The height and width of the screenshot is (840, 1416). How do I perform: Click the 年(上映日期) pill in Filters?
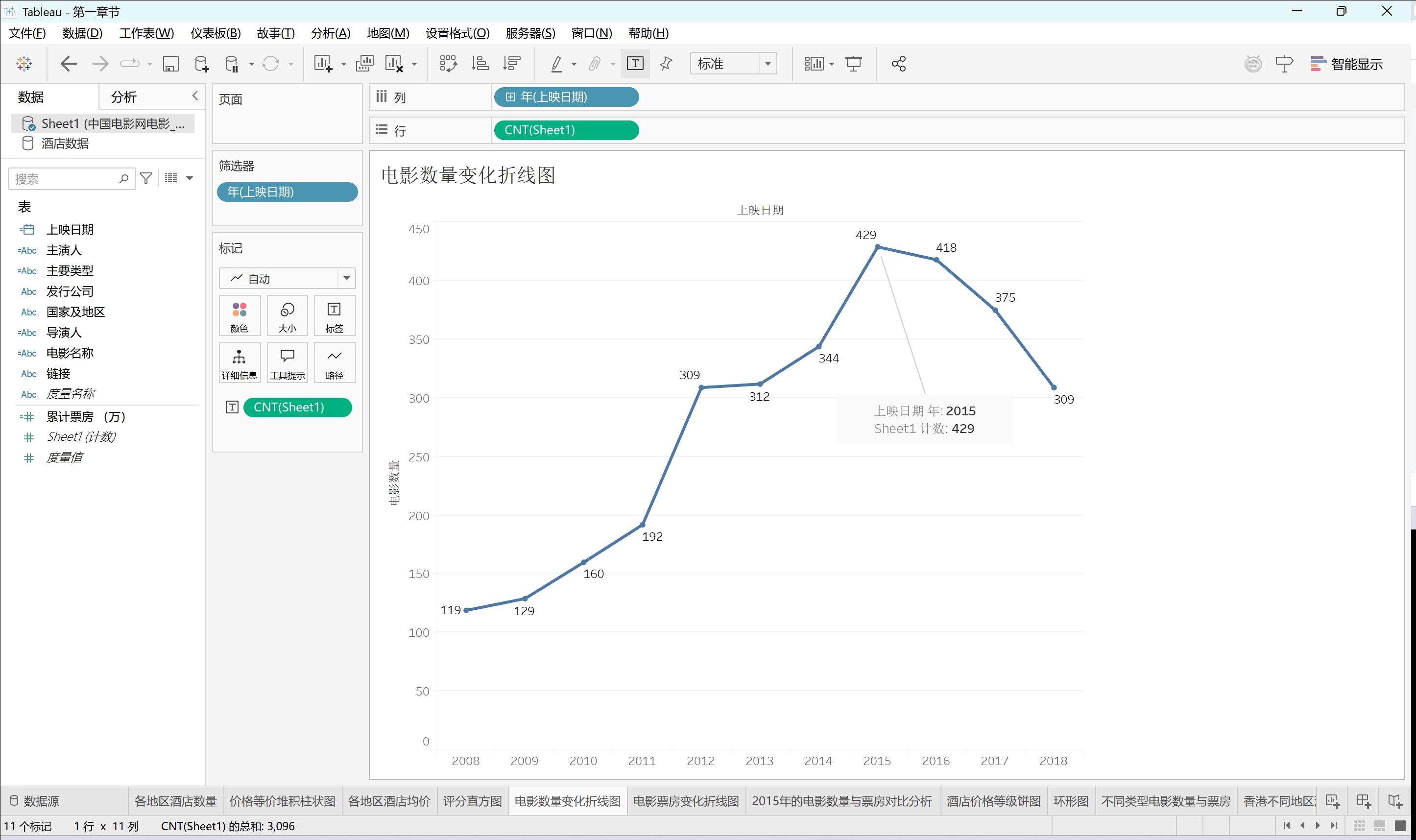click(287, 192)
